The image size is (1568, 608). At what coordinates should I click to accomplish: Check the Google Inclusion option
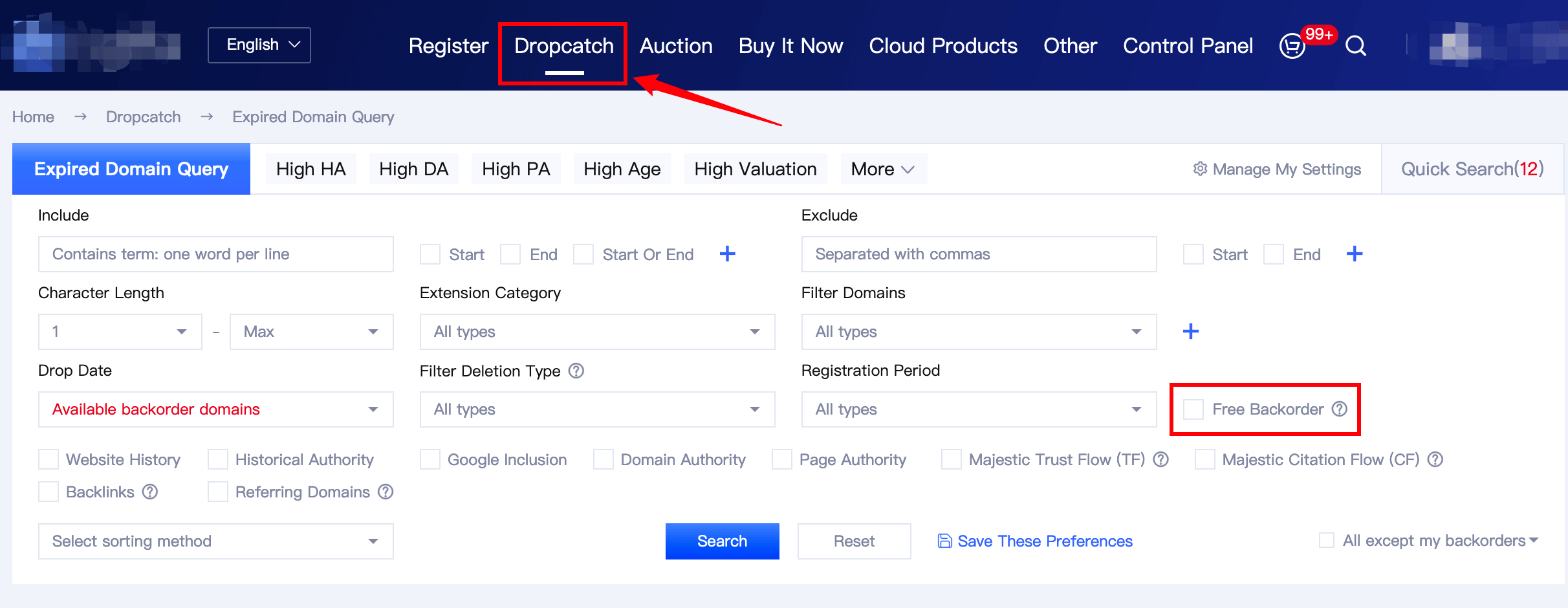tap(430, 460)
